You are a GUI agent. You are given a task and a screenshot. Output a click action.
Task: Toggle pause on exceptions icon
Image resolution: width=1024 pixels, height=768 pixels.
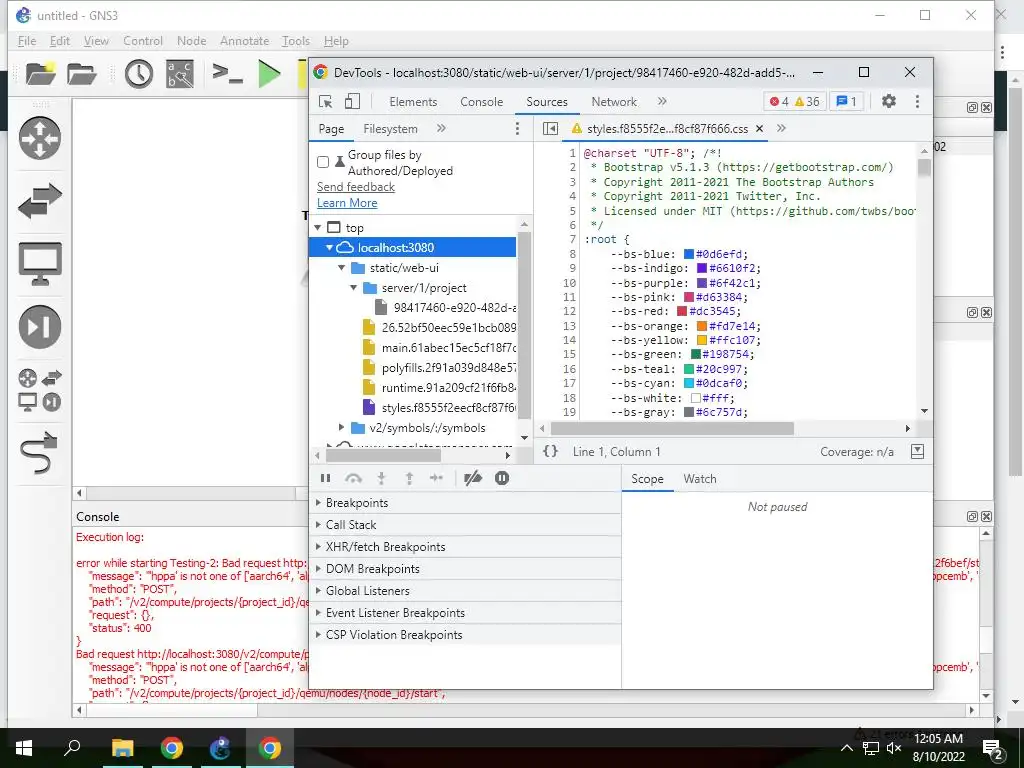pyautogui.click(x=502, y=478)
